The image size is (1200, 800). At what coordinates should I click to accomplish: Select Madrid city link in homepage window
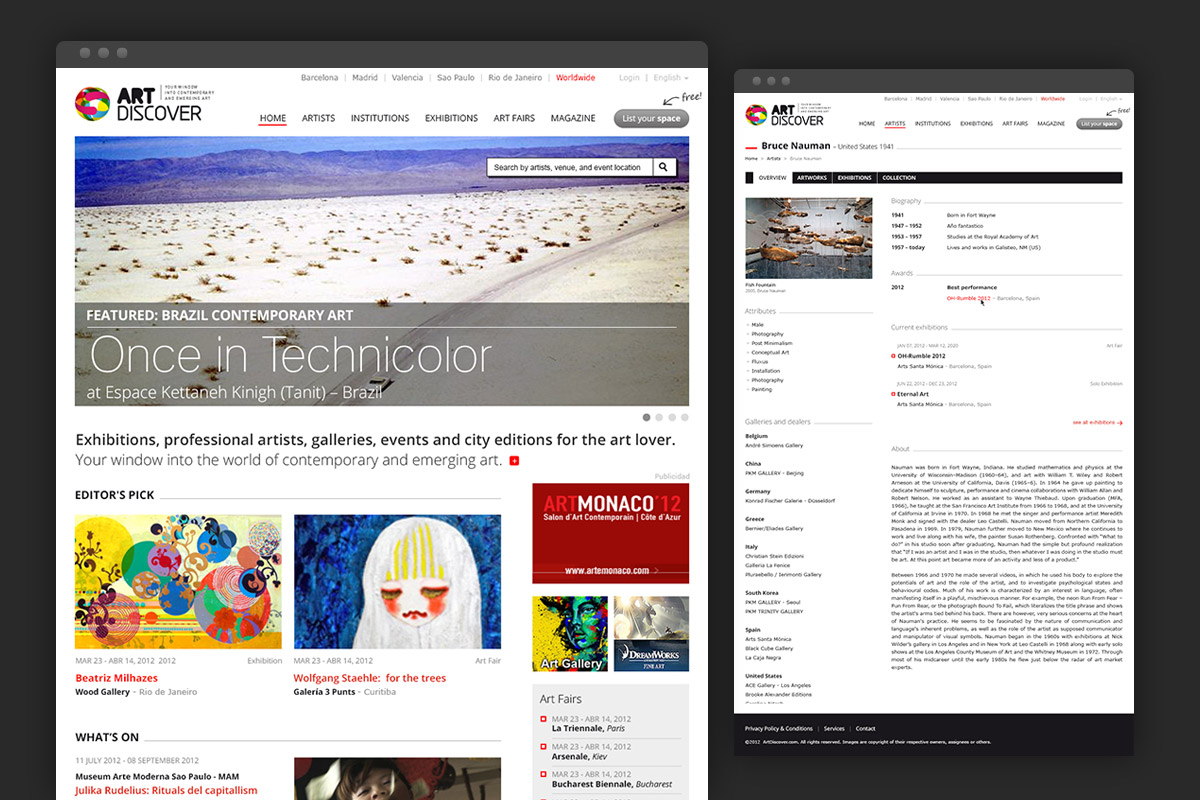point(365,78)
